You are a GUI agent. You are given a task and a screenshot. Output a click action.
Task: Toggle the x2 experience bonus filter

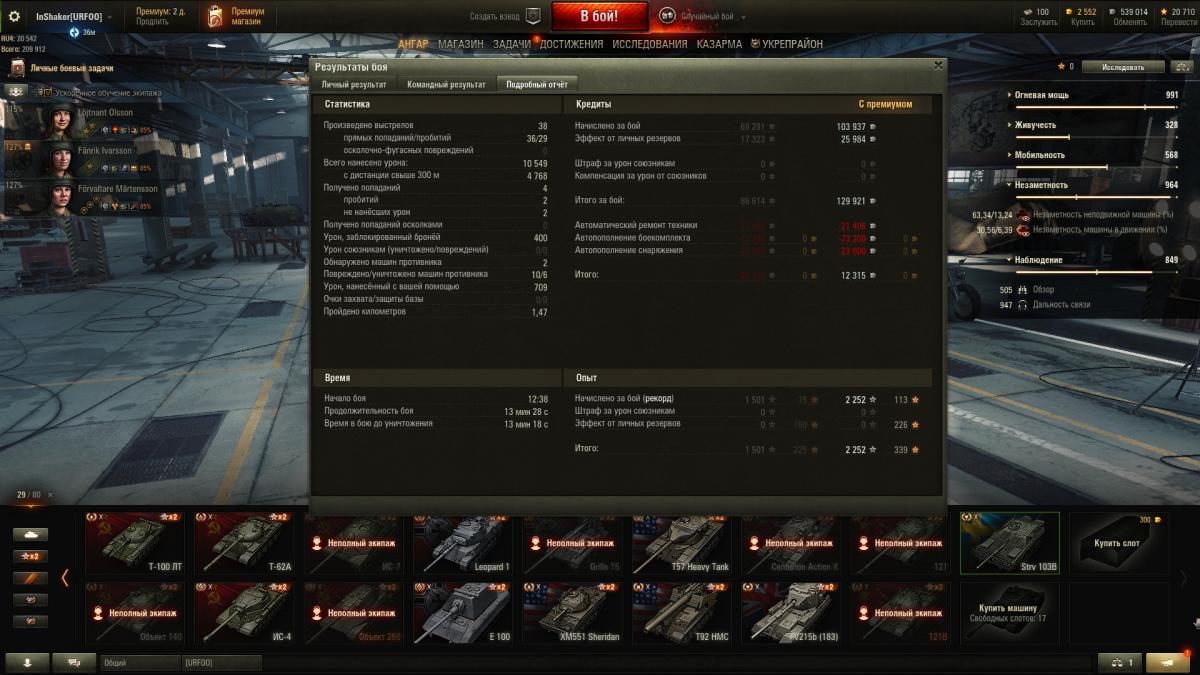31,556
